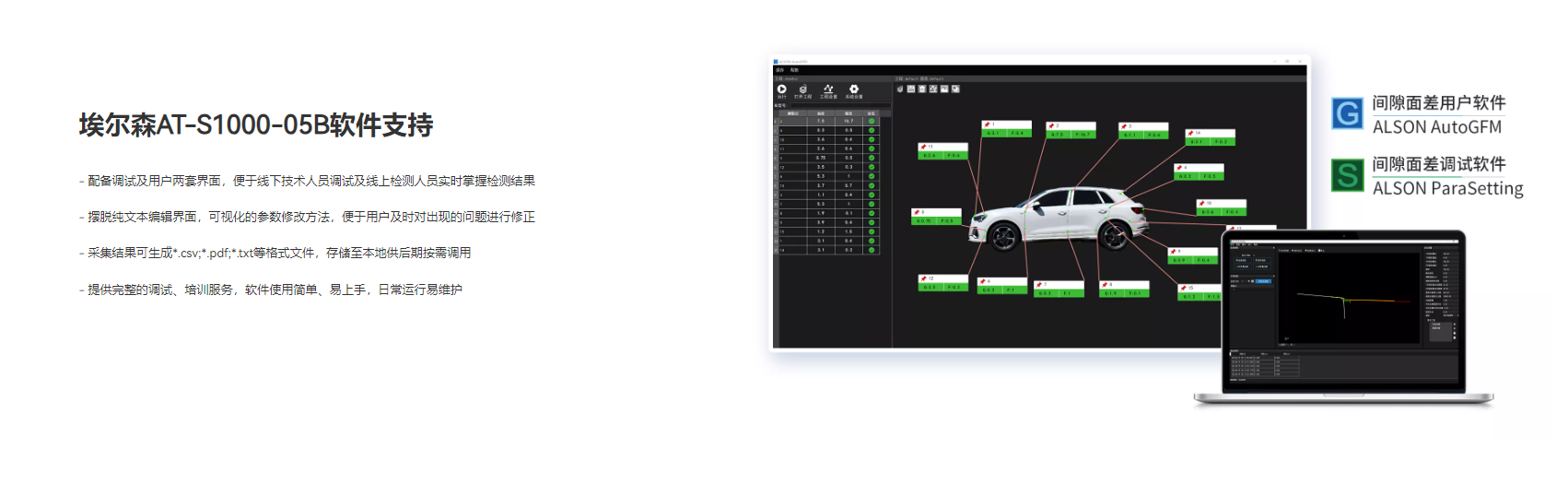Click the text 间隙面差调试软件
Image resolution: width=1568 pixels, height=485 pixels.
coord(1439,164)
